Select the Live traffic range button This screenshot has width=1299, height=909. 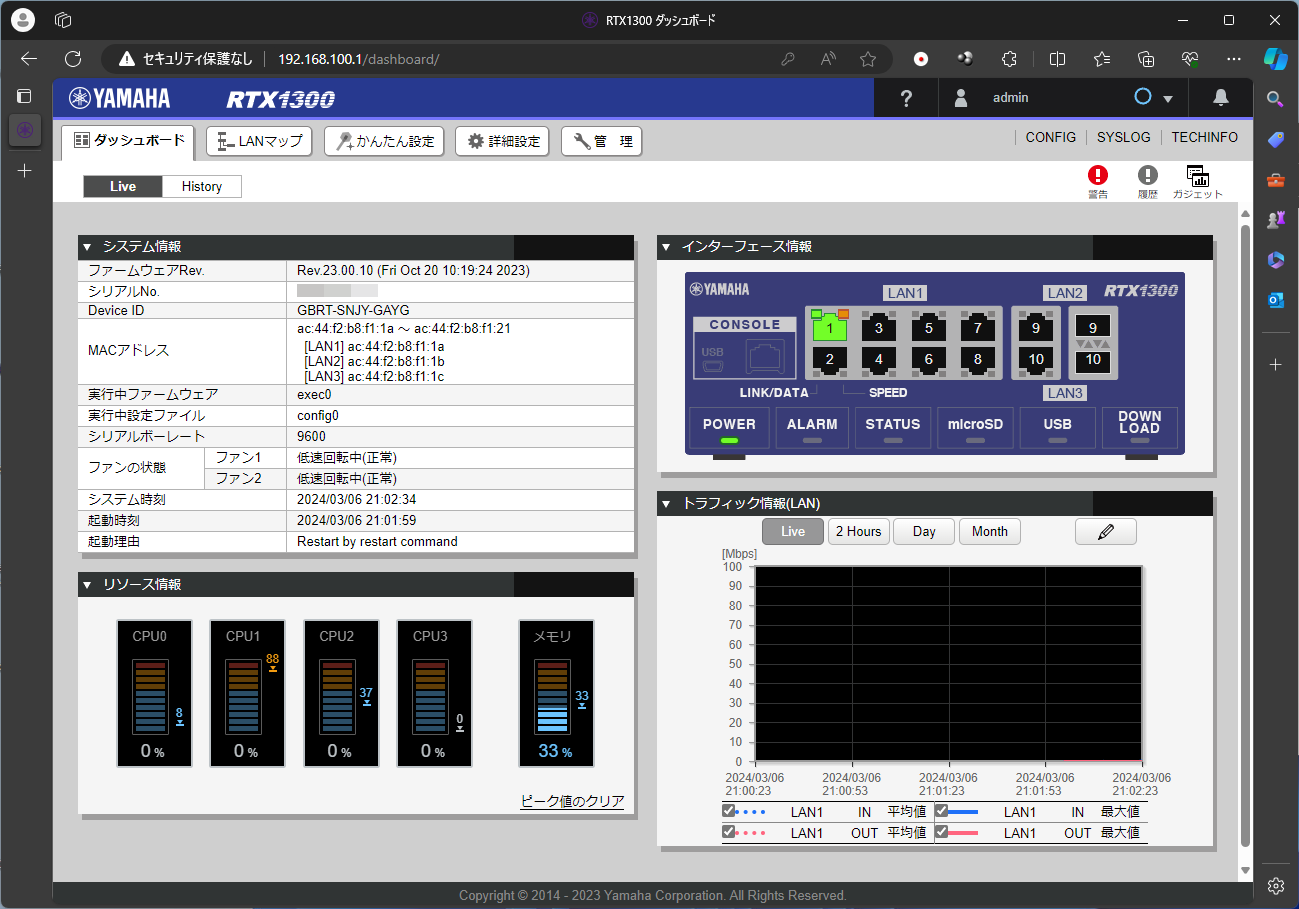(x=793, y=531)
